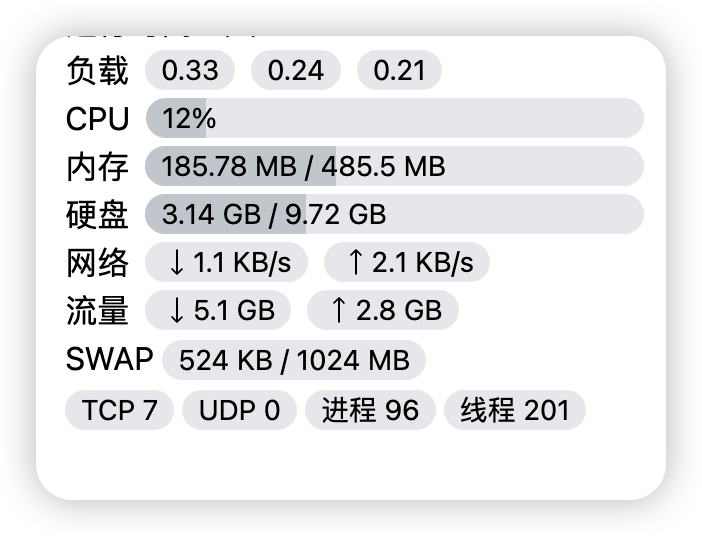Select the memory usage bar 185.78 MB

[394, 166]
